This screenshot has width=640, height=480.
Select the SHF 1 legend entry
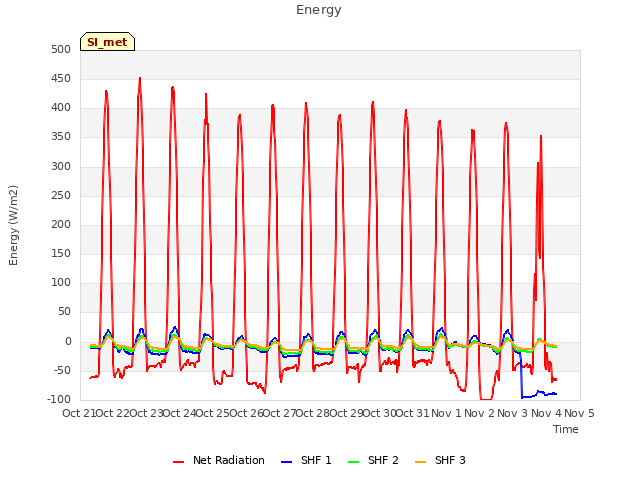(307, 460)
